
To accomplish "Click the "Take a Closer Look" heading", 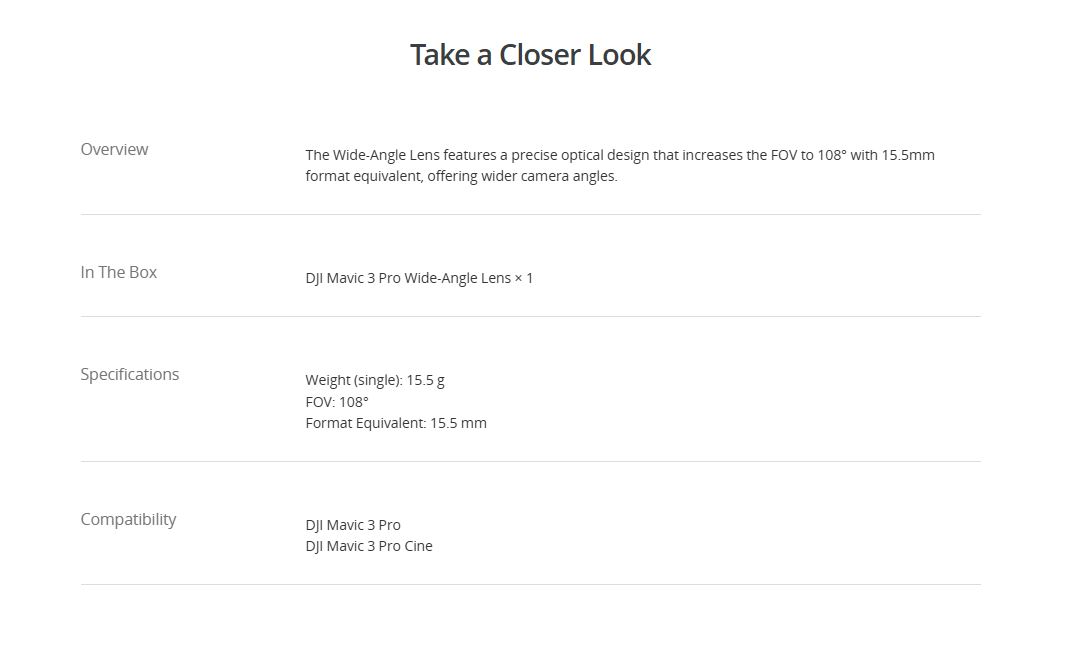I will [530, 54].
